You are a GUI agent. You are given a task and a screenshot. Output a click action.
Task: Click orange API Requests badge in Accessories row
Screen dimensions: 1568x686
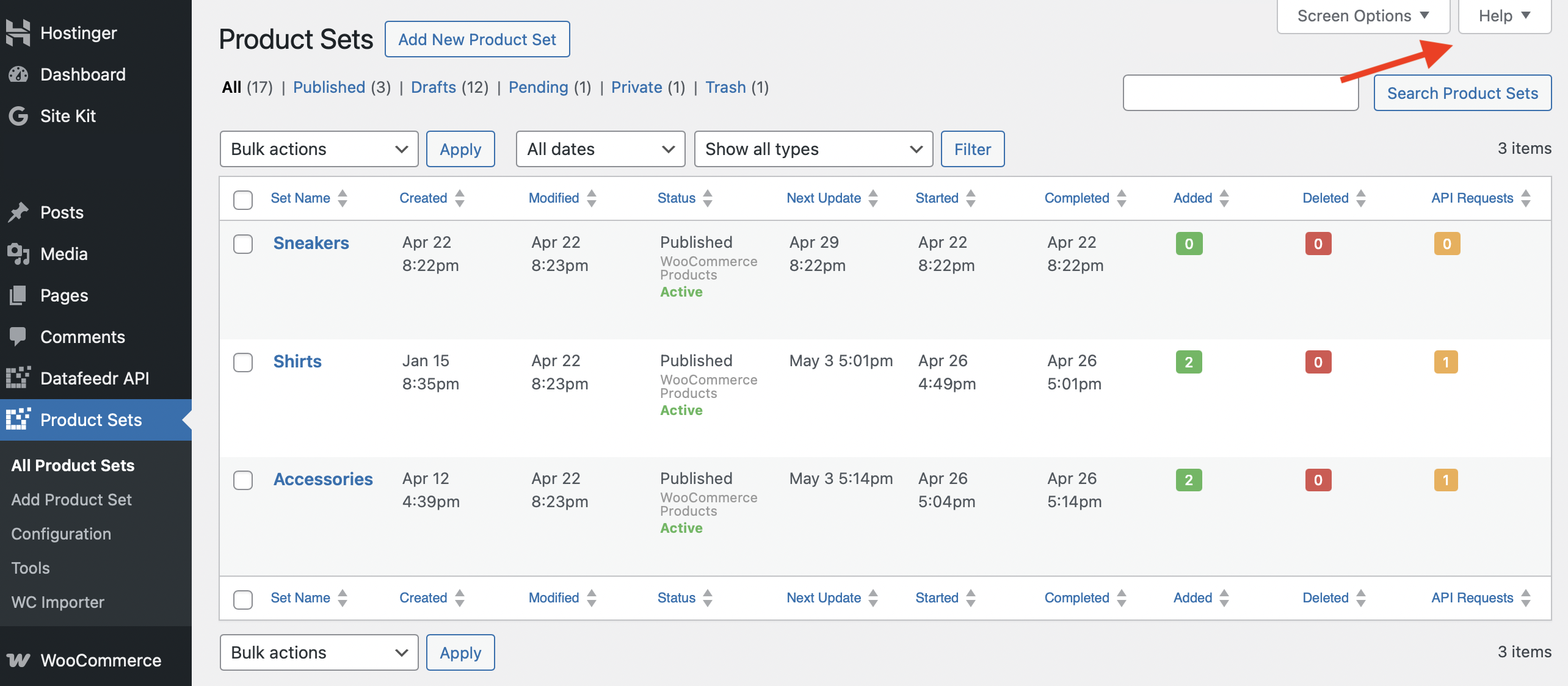click(x=1446, y=480)
